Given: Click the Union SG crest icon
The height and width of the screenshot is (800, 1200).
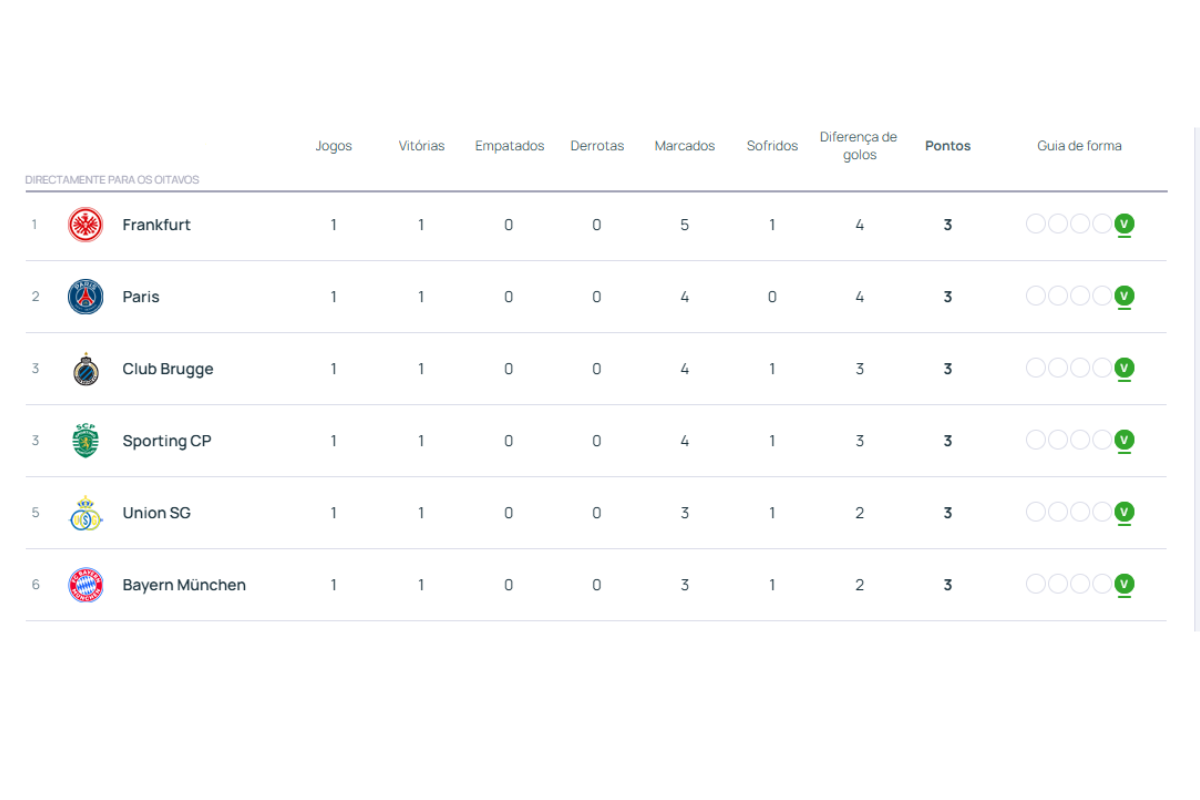Looking at the screenshot, I should [85, 513].
